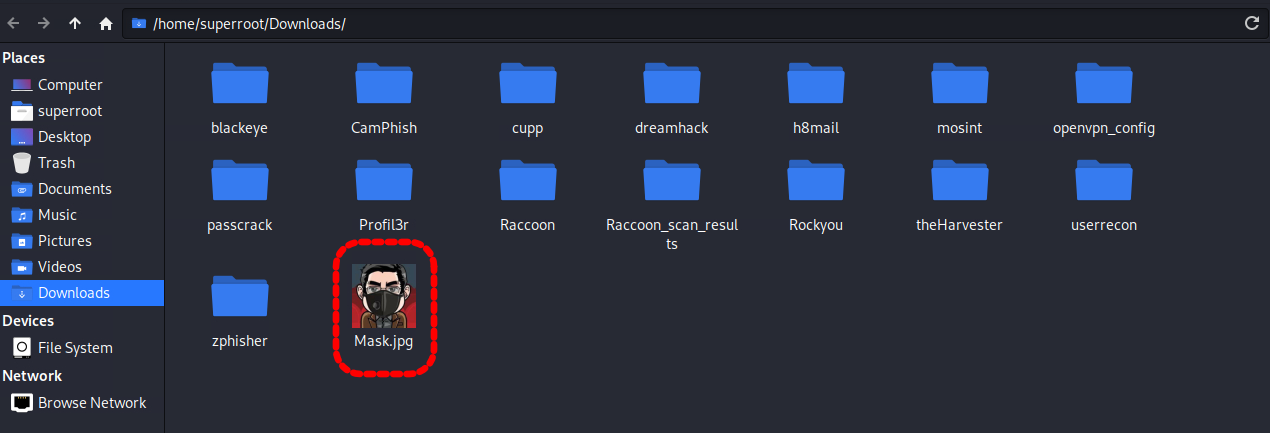This screenshot has width=1270, height=433.
Task: Select the Mask.jpg image thumbnail
Action: click(384, 296)
